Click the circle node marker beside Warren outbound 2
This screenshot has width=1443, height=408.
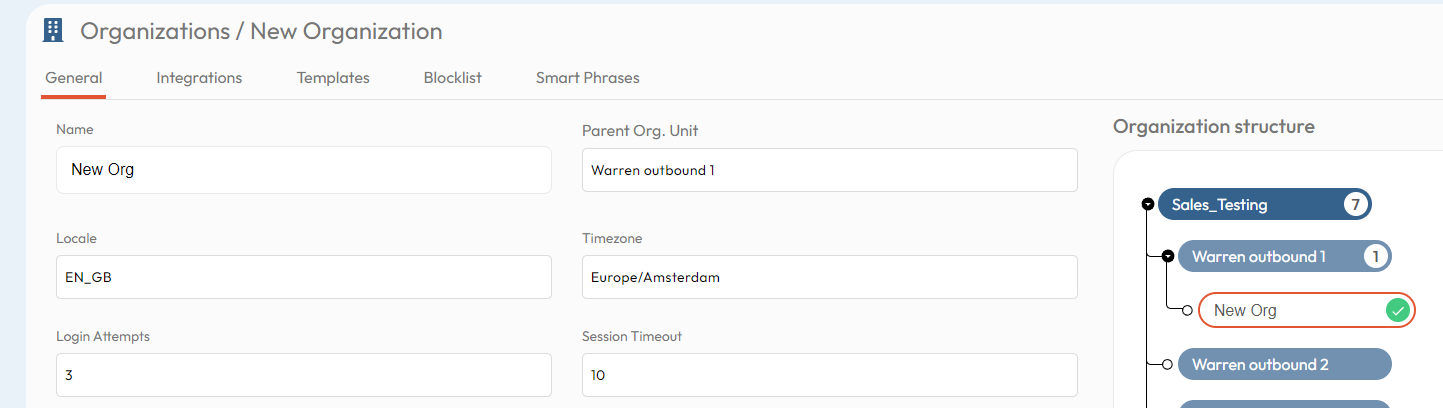click(1167, 365)
